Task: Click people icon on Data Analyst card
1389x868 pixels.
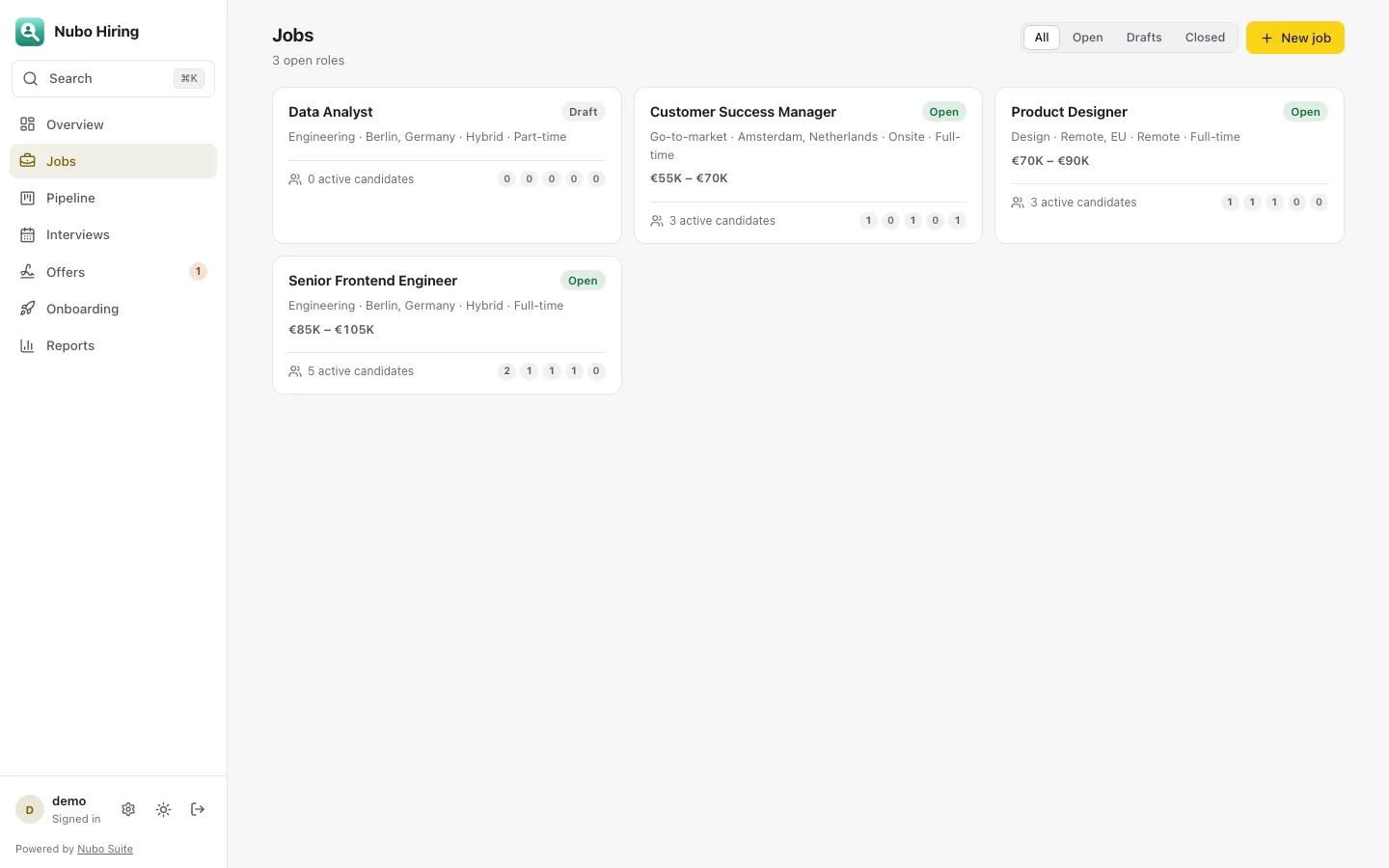Action: (295, 179)
